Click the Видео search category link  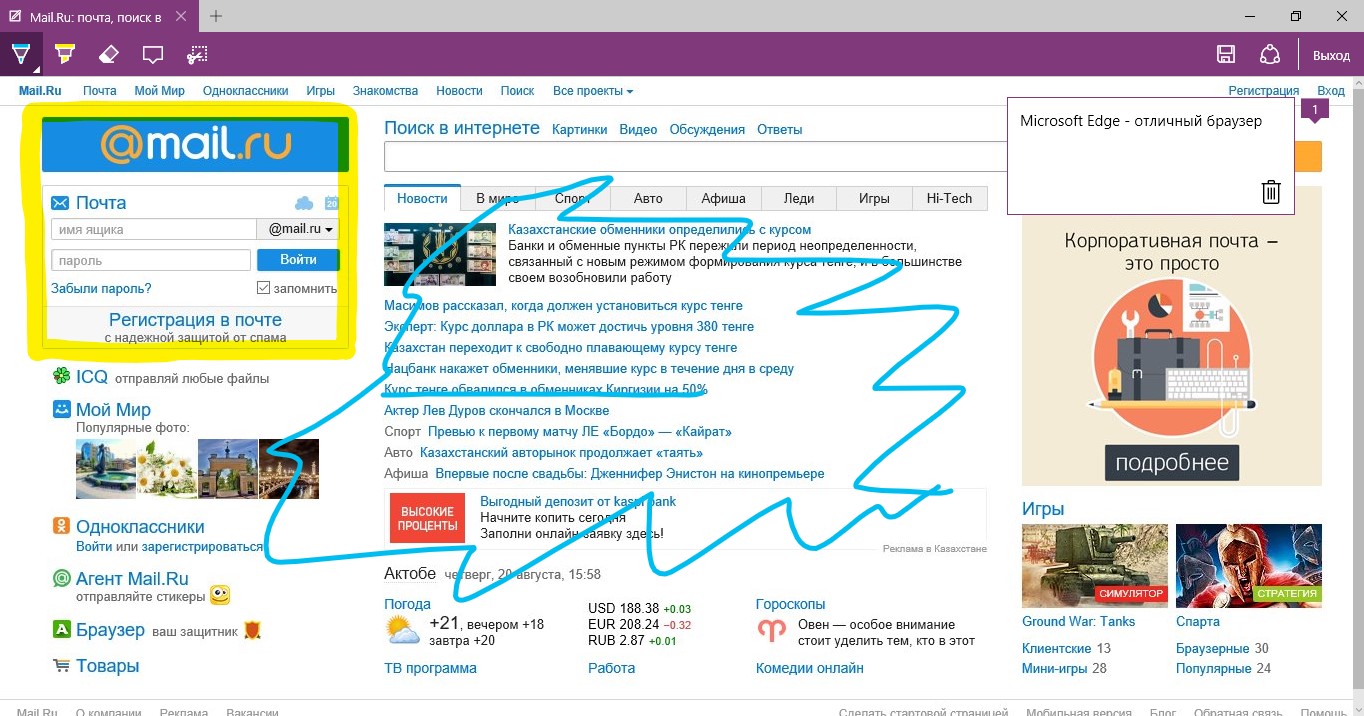coord(638,129)
